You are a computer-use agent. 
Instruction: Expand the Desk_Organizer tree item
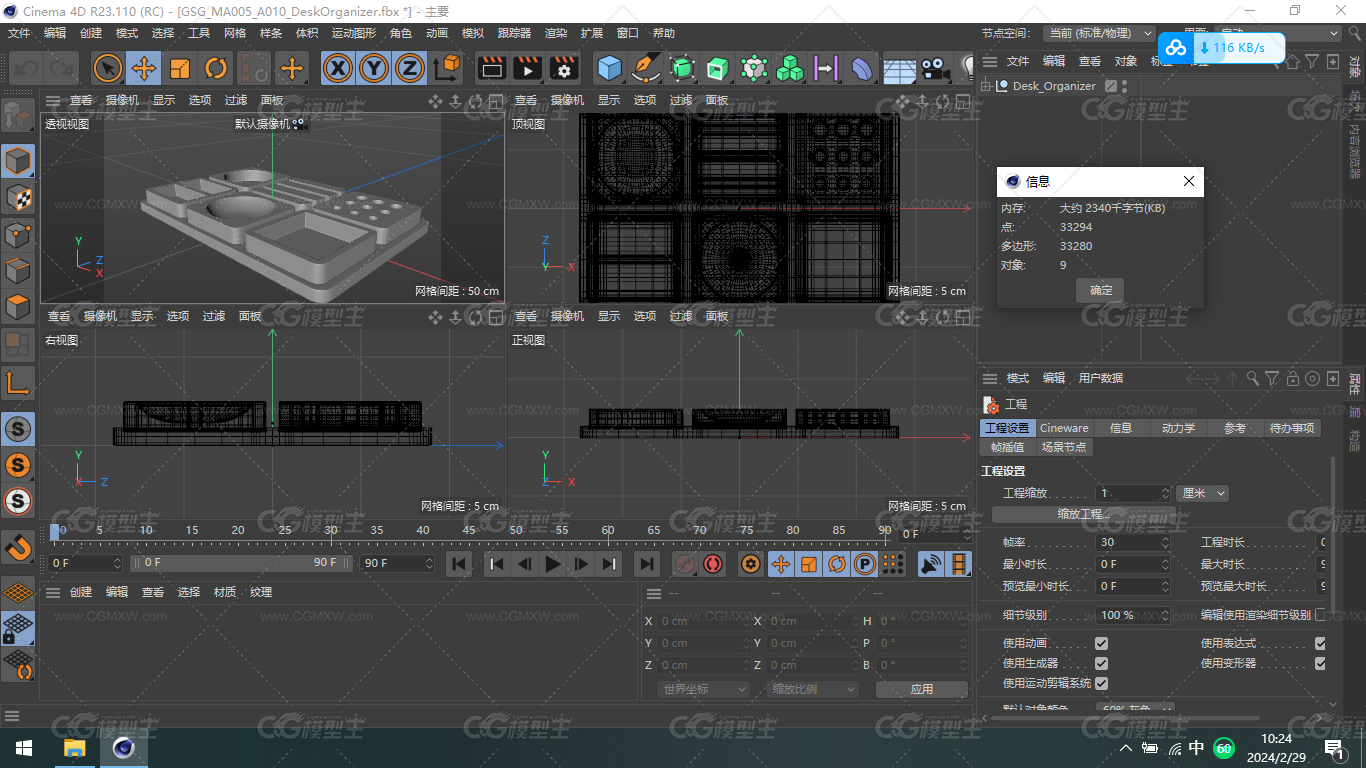click(986, 86)
